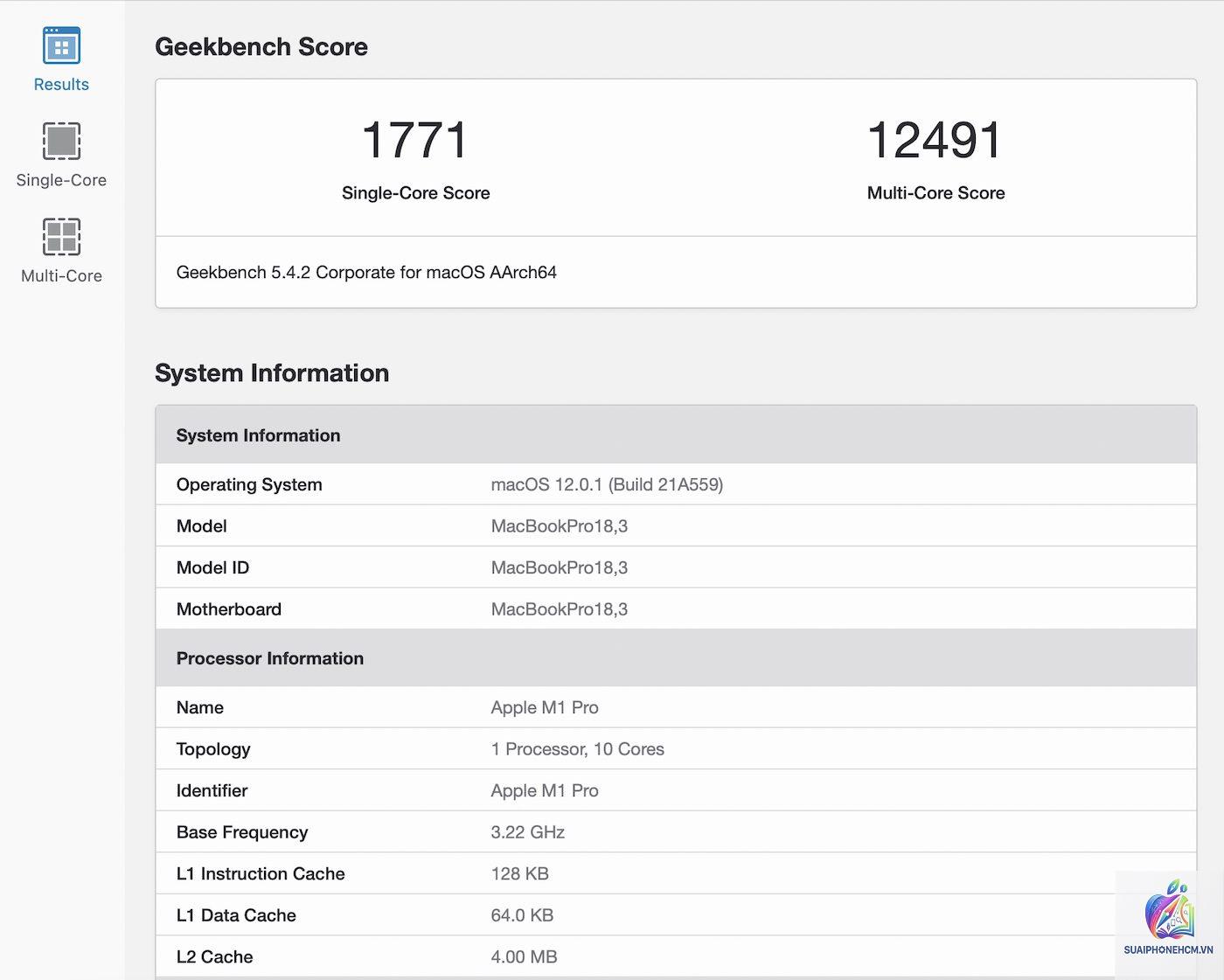Viewport: 1224px width, 980px height.
Task: Click the Single-Core label in sidebar
Action: [x=61, y=180]
